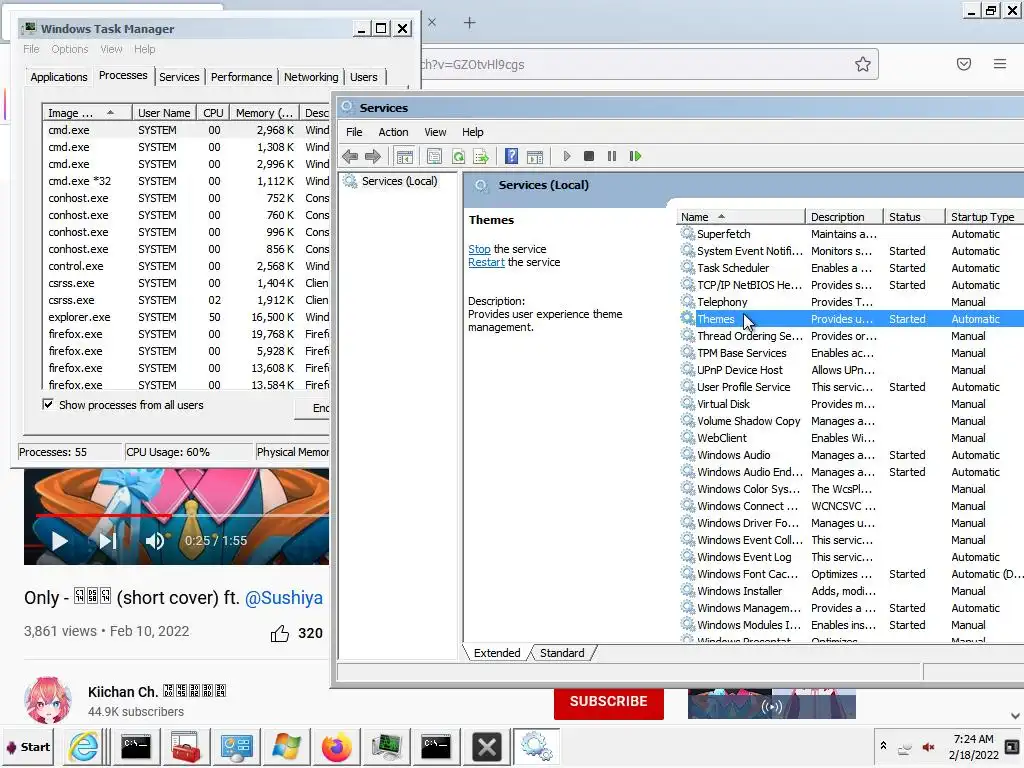Image resolution: width=1024 pixels, height=768 pixels.
Task: Mute the YouTube video volume
Action: [x=155, y=541]
